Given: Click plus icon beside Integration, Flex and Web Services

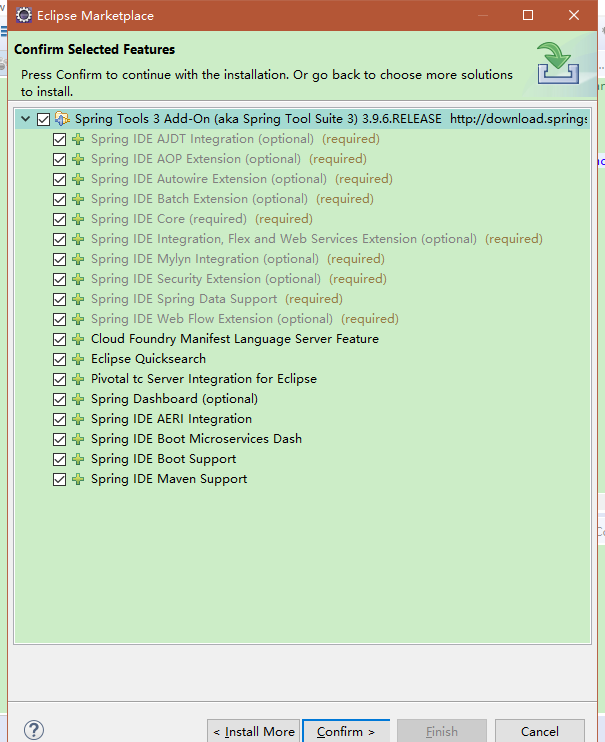Looking at the screenshot, I should point(78,239).
